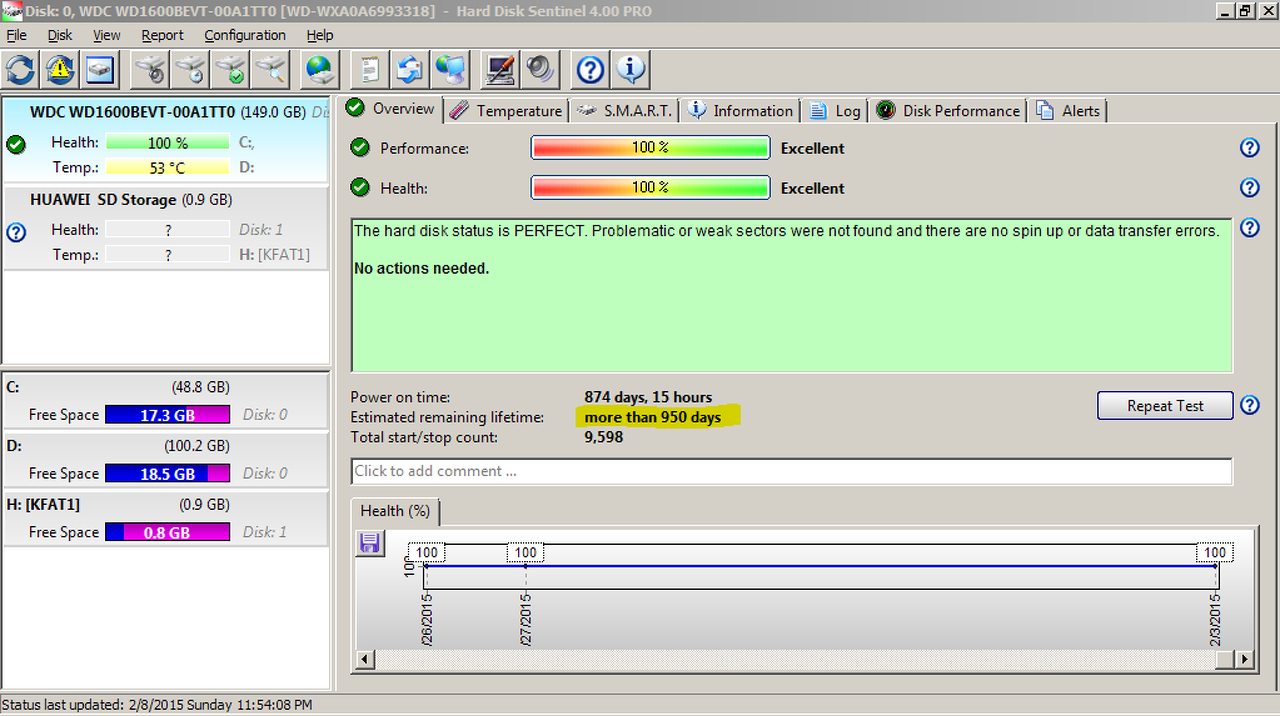Screen dimensions: 1280x716
Task: Open the disk window toolbar icon
Action: (x=100, y=69)
